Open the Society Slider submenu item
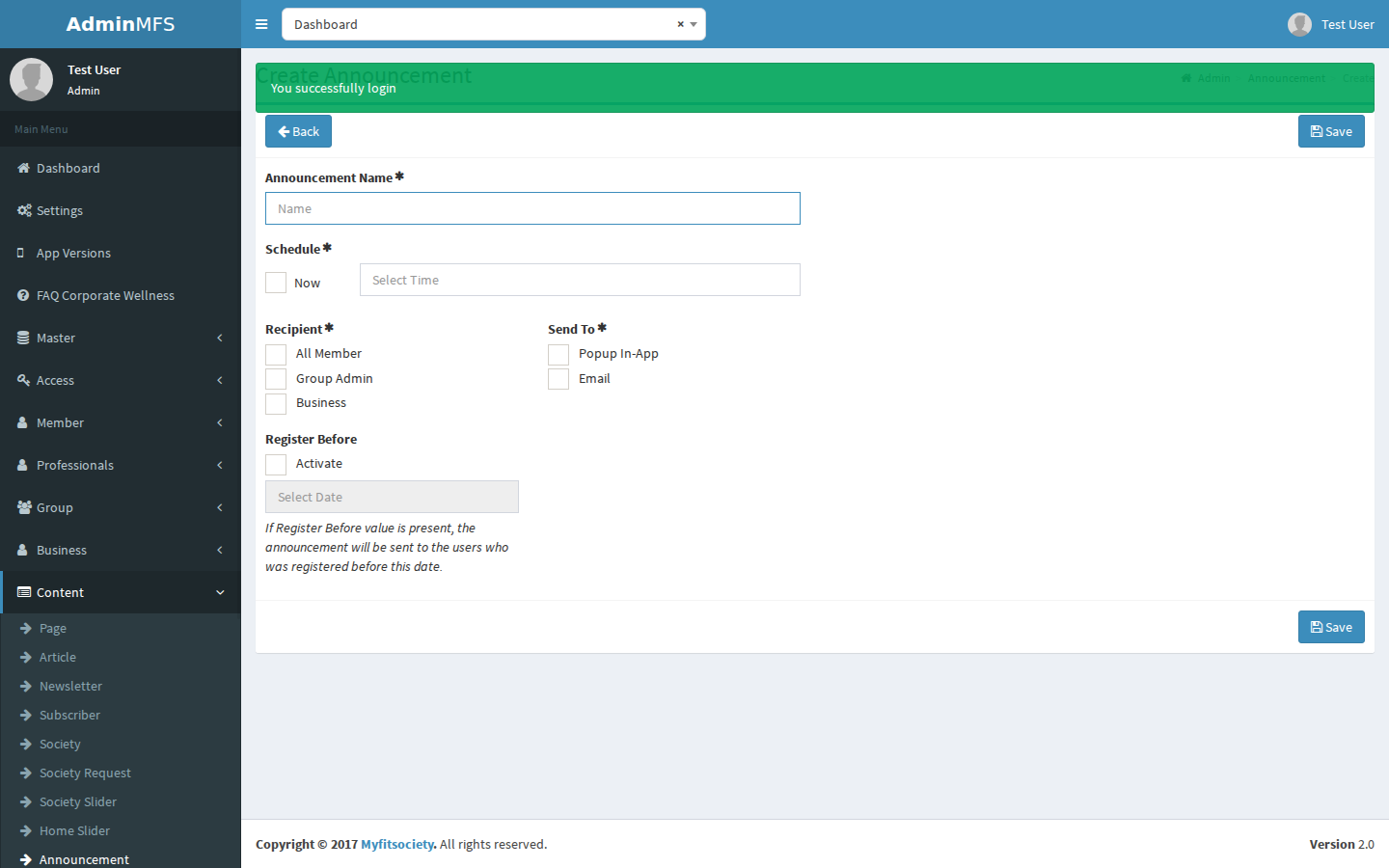 78,801
